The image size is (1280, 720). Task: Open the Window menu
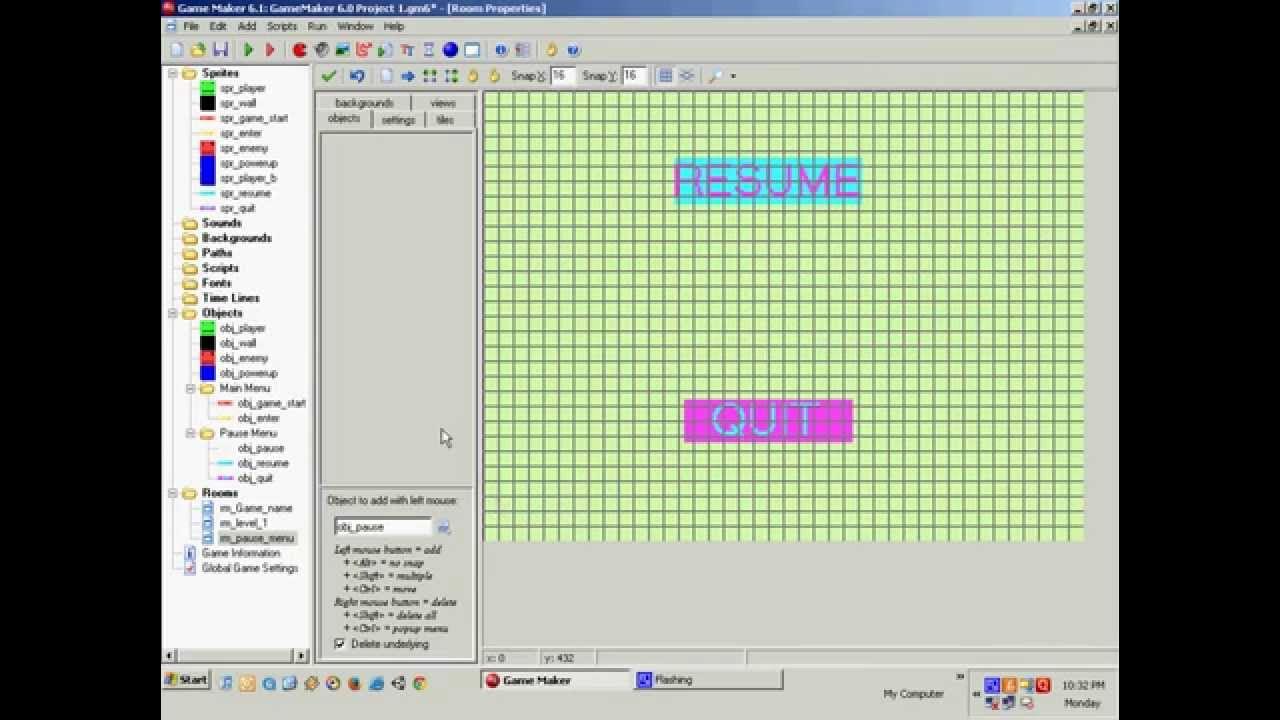click(x=355, y=26)
